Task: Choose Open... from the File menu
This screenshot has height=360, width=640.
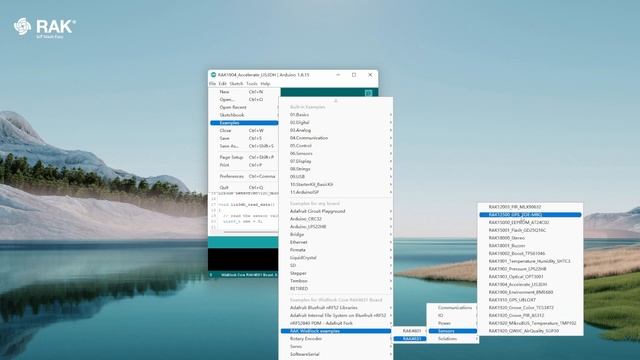Action: coord(244,100)
